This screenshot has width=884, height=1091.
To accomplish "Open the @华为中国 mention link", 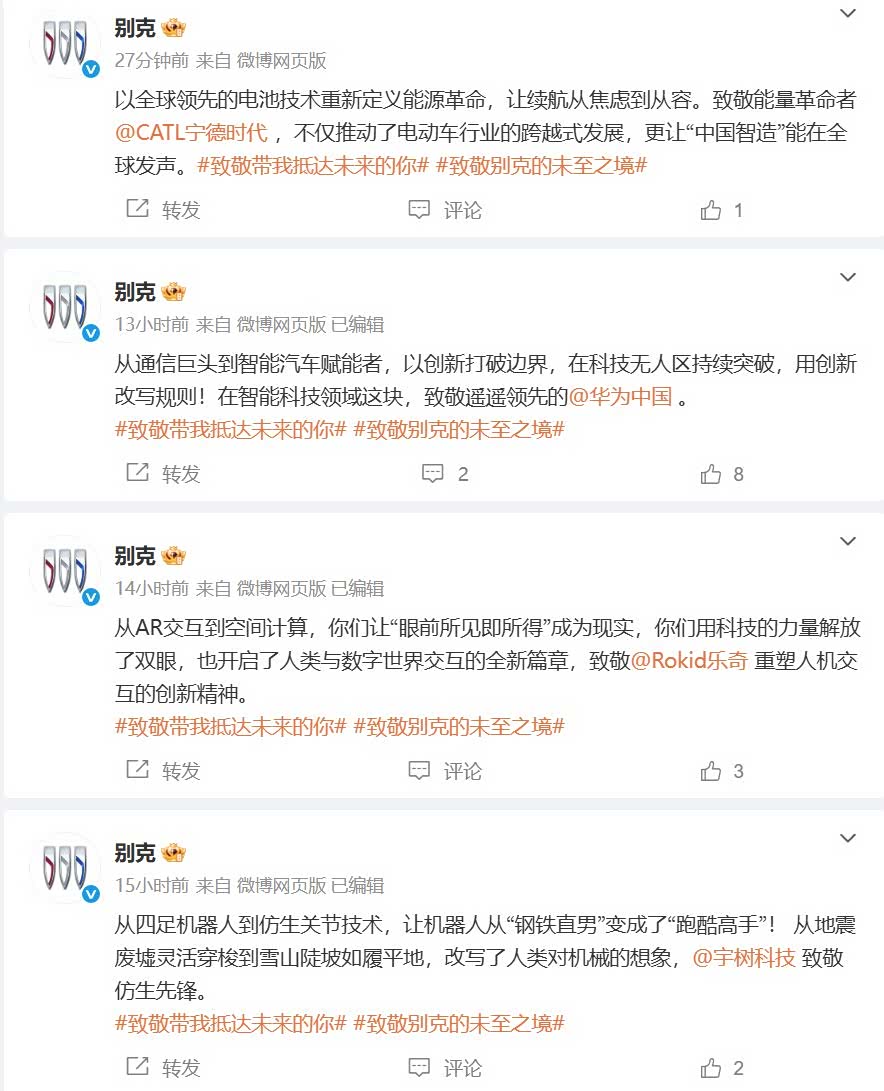I will click(621, 397).
